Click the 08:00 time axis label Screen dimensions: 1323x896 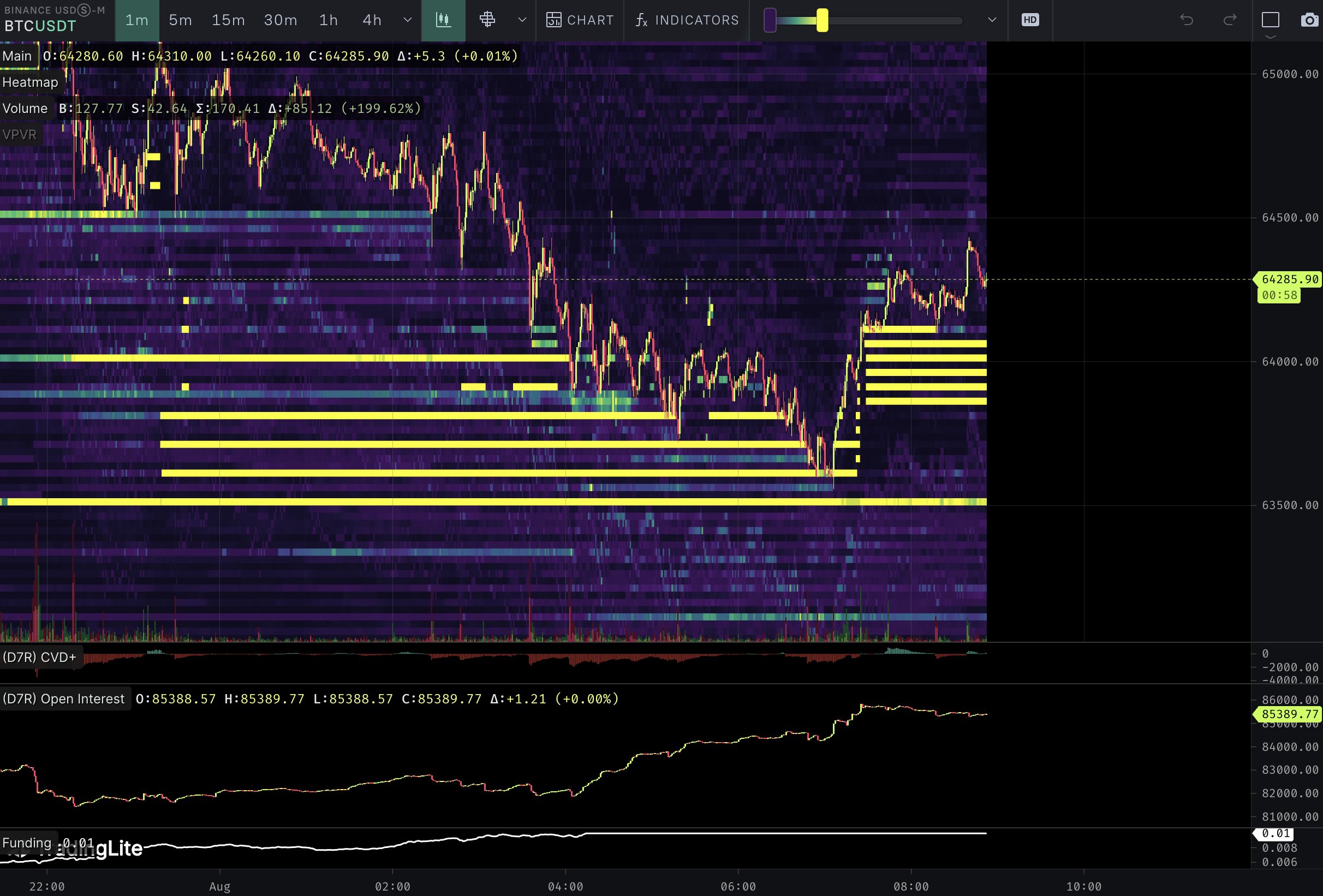point(911,886)
